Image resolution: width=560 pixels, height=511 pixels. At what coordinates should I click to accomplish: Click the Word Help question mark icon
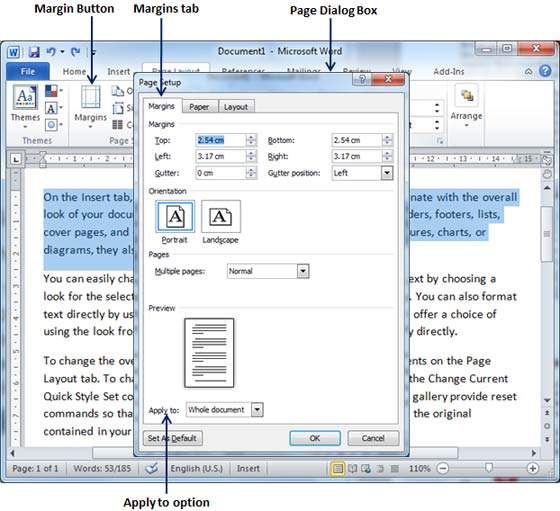click(x=545, y=71)
